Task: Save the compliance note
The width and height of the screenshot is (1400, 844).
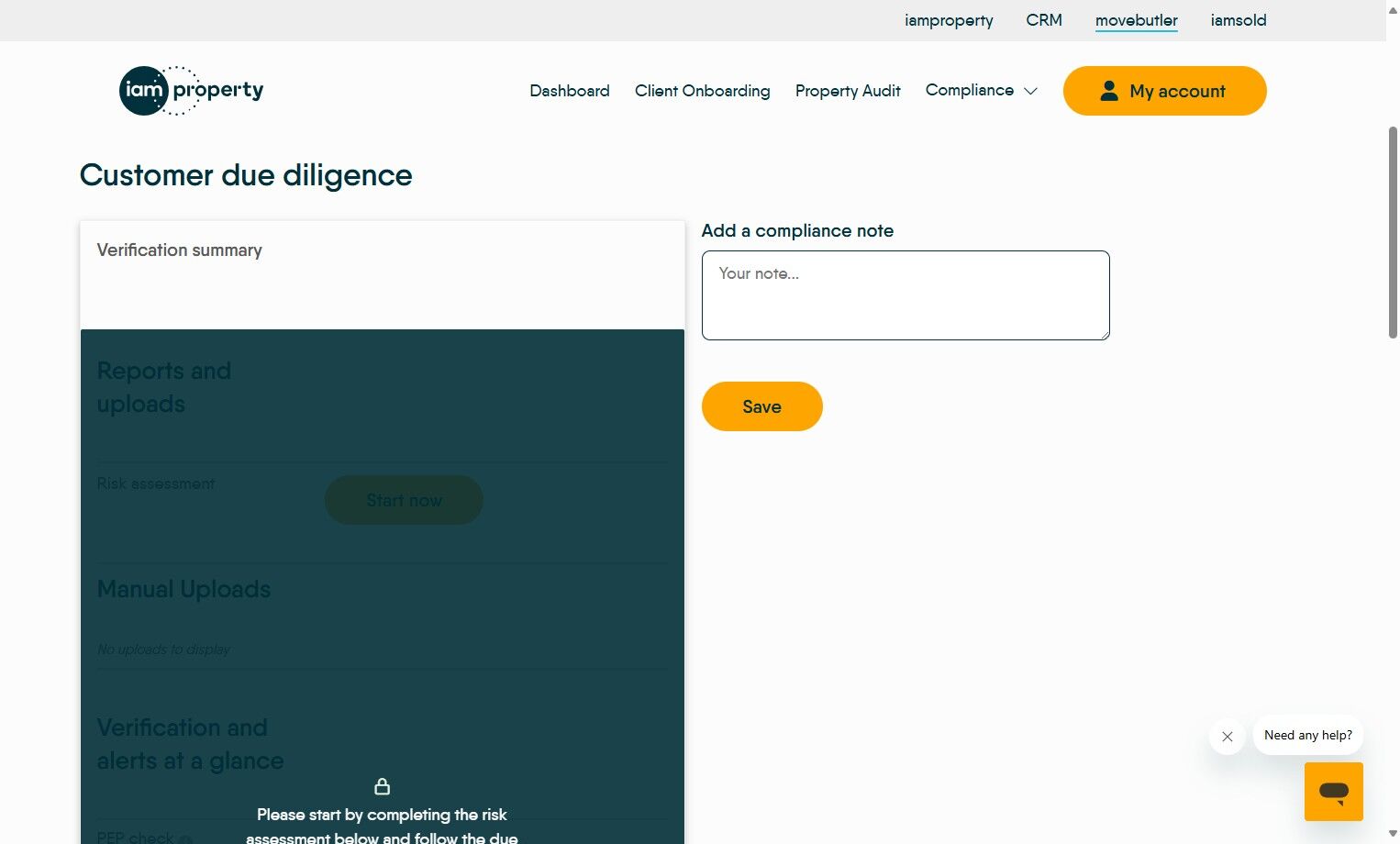Action: (x=762, y=406)
